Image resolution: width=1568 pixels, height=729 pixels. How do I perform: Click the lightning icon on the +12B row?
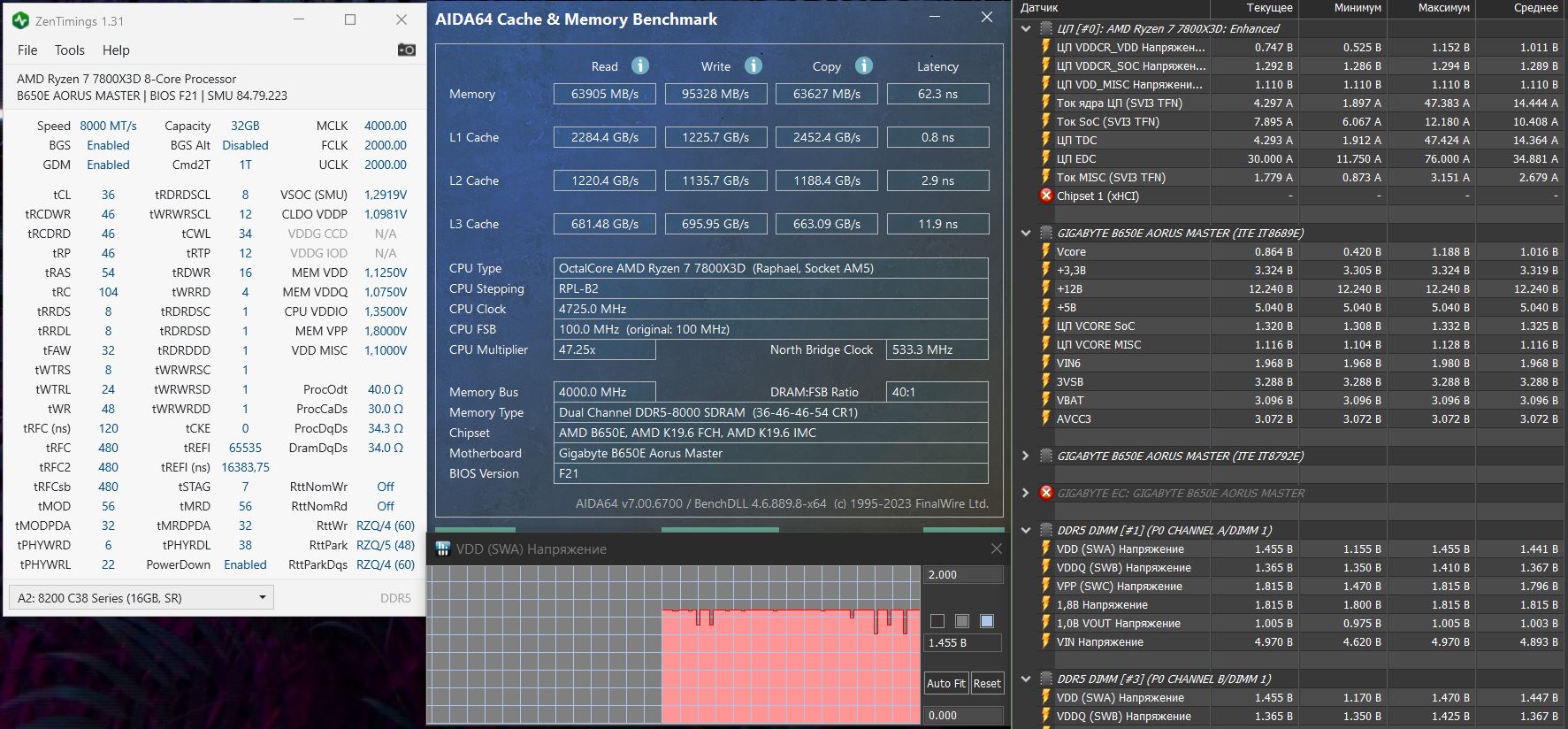[x=1046, y=288]
